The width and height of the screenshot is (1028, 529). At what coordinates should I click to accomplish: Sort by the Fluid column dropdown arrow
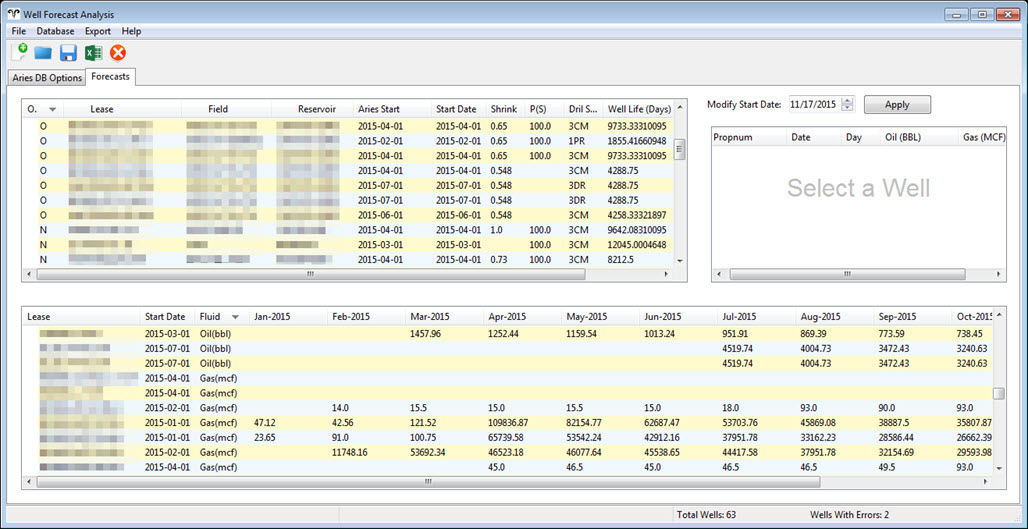tap(235, 317)
